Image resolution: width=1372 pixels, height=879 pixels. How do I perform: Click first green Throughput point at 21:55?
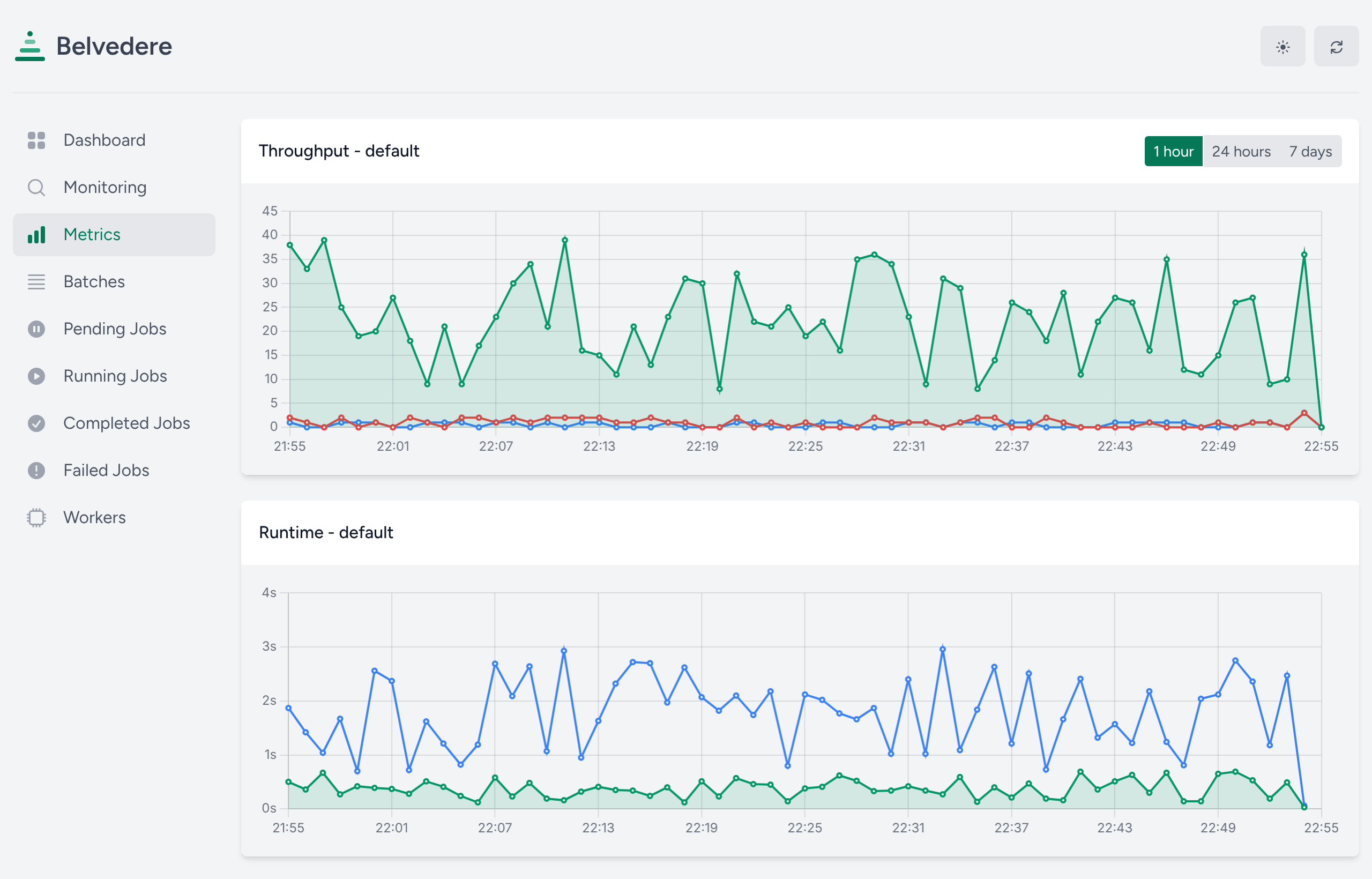pos(290,245)
